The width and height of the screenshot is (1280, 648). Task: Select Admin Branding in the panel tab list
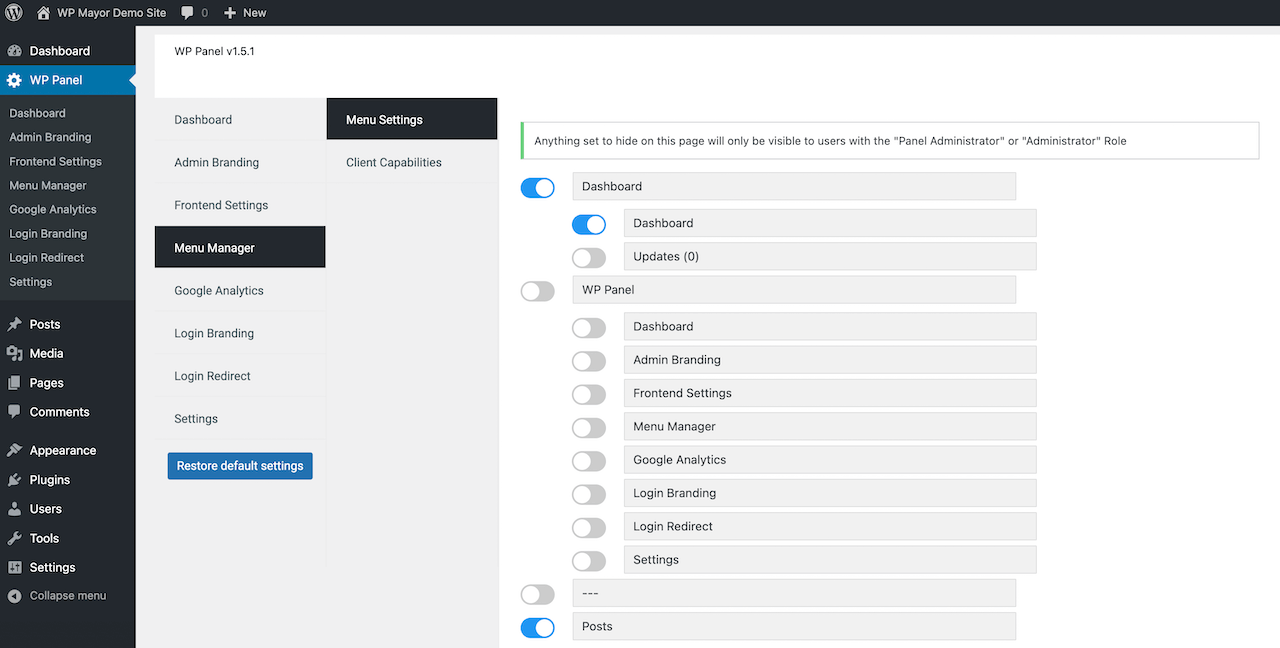point(240,162)
